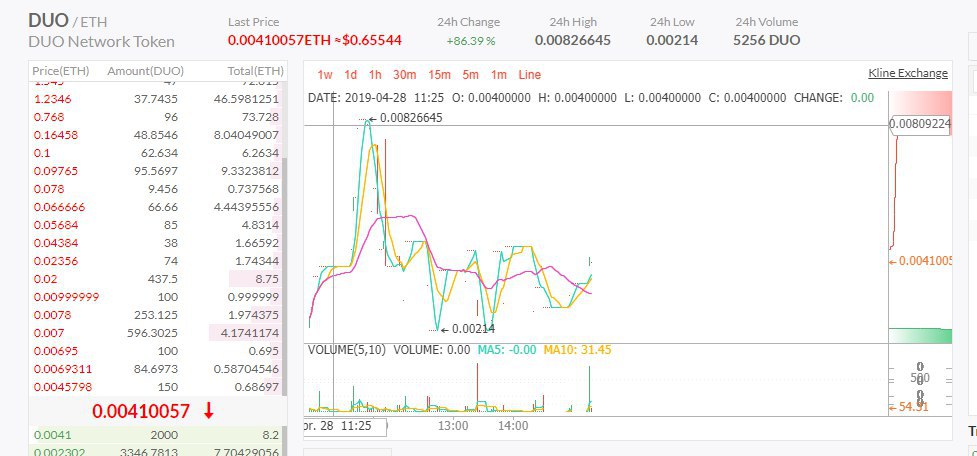Screen dimensions: 977x456
Task: Click the current price 0.00410057 in order book
Action: (x=141, y=411)
